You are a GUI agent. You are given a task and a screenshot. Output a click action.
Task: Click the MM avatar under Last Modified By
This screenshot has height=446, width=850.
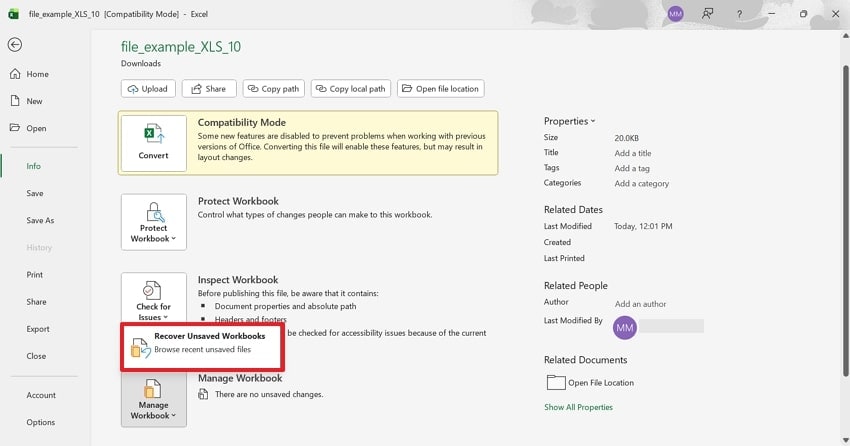click(x=624, y=328)
